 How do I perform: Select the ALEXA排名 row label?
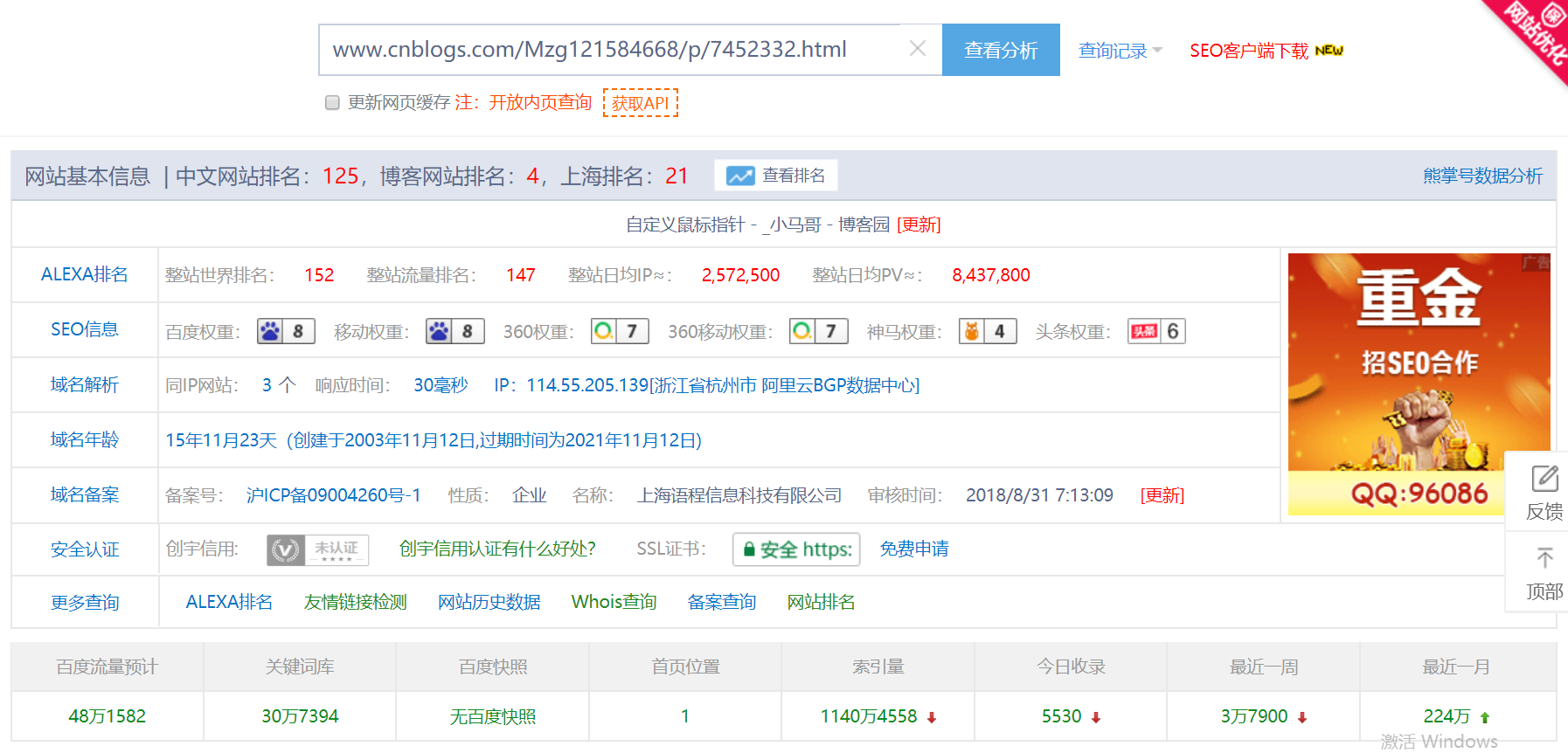(85, 274)
